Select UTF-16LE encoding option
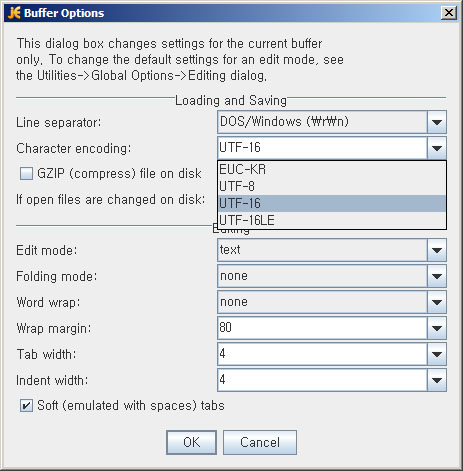Viewport: 463px width, 471px height. [x=332, y=220]
